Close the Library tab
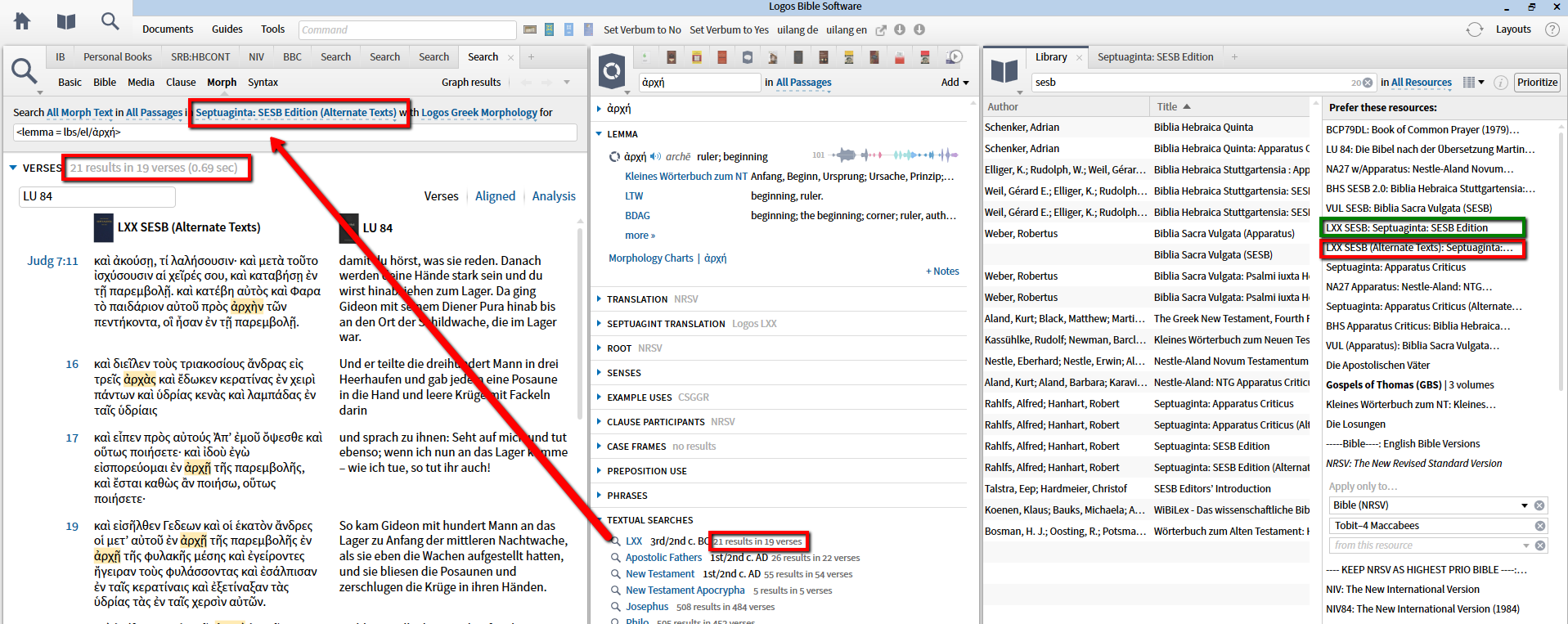1568x624 pixels. tap(1080, 57)
